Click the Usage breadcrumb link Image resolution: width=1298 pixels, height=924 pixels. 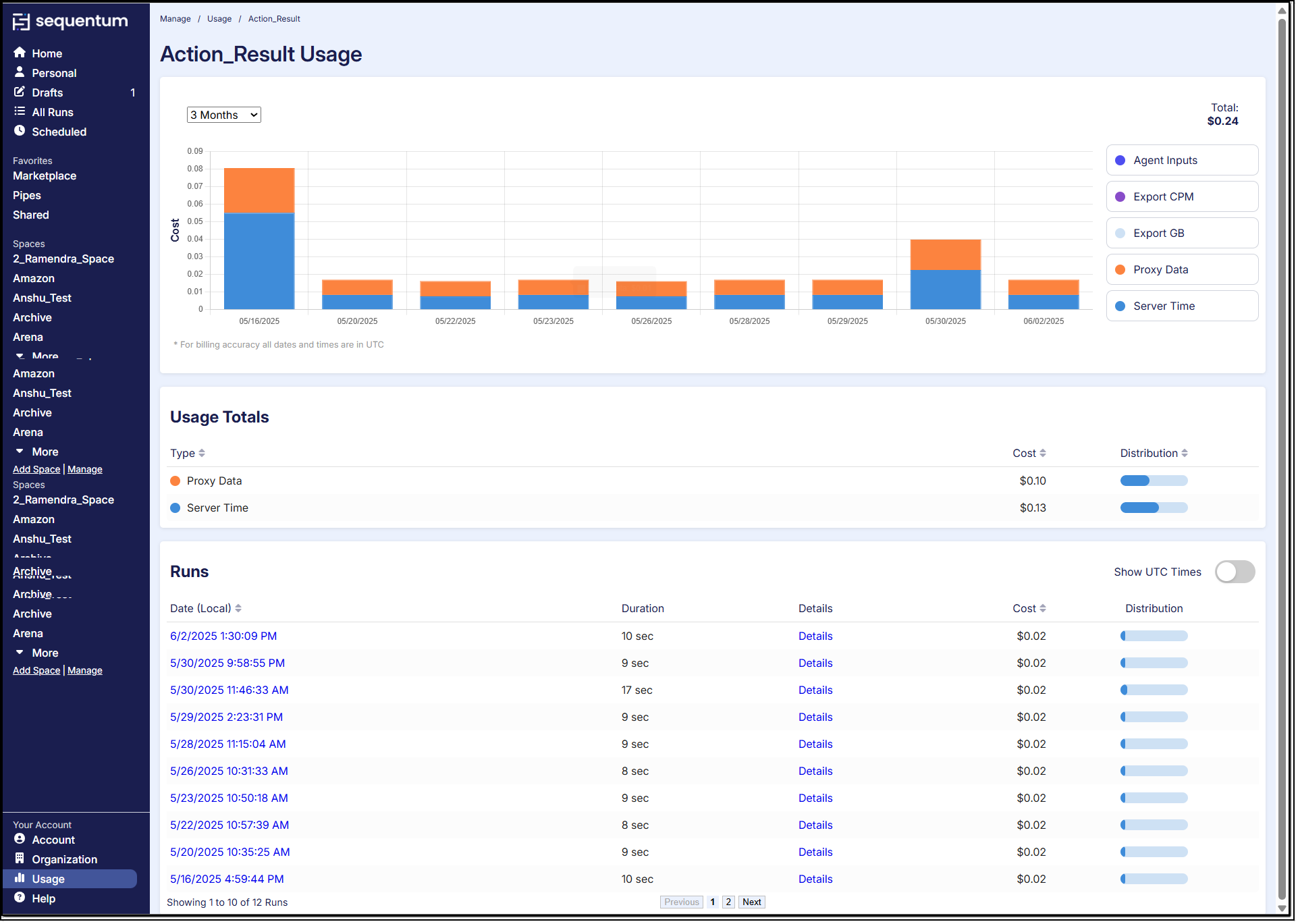[x=219, y=19]
